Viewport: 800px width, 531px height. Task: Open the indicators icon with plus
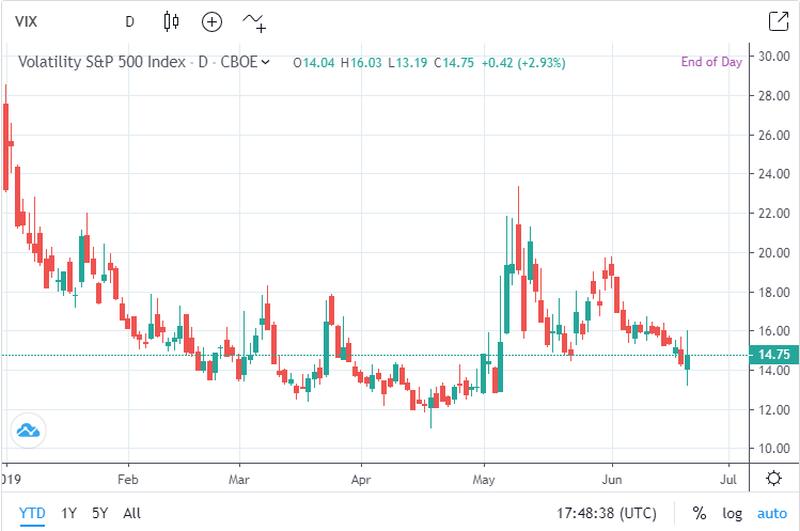[254, 22]
